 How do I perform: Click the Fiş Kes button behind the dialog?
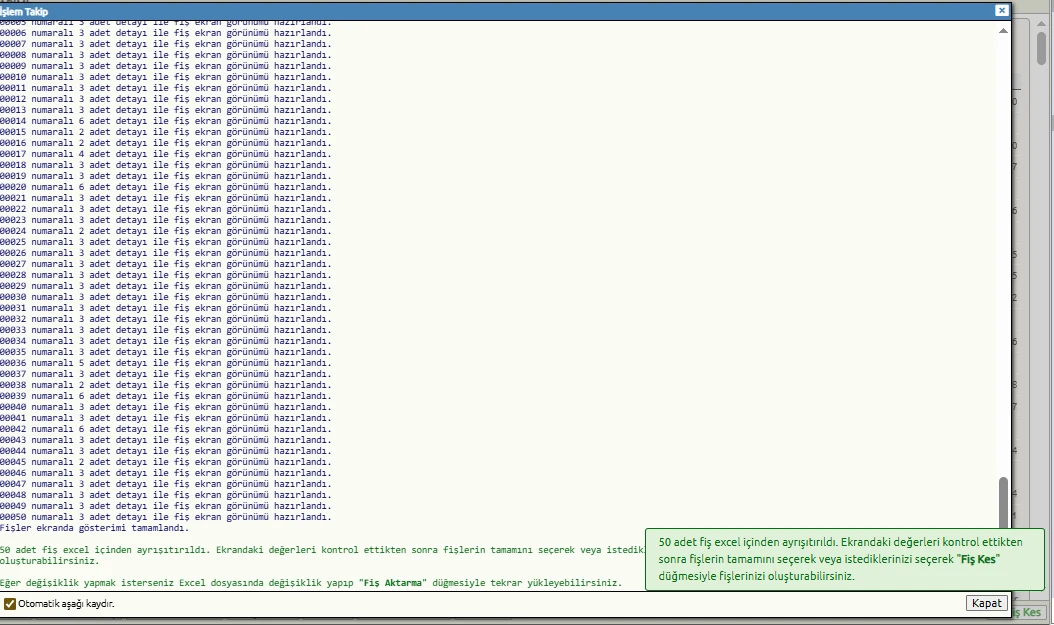(x=1027, y=612)
